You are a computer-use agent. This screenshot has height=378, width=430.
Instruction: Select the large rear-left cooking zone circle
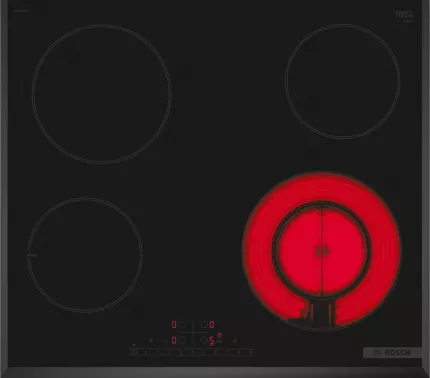(102, 94)
